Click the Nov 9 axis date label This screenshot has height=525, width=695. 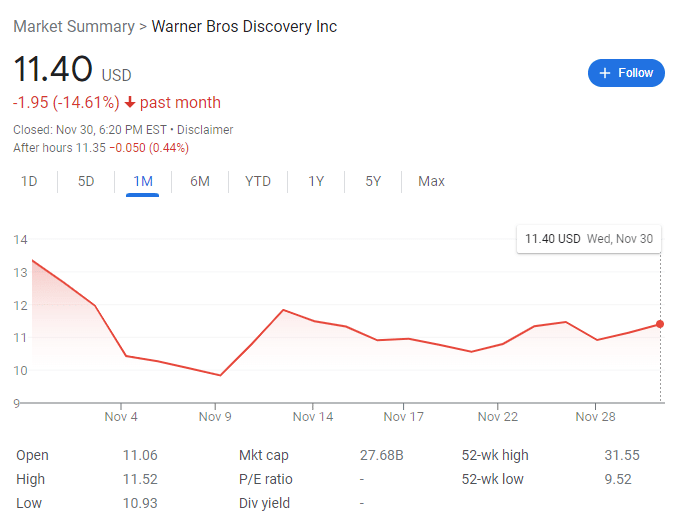coord(215,417)
